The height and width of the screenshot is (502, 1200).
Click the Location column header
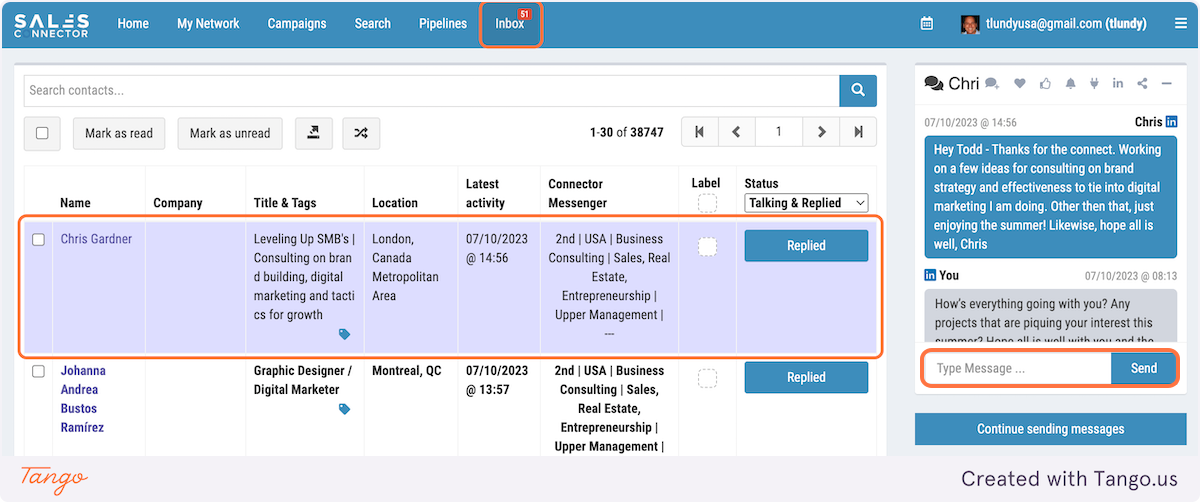[395, 203]
